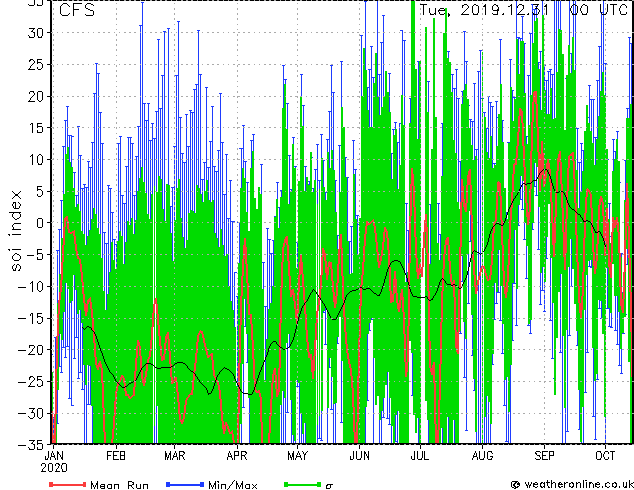Select the y-axis value 10

pyautogui.click(x=35, y=159)
